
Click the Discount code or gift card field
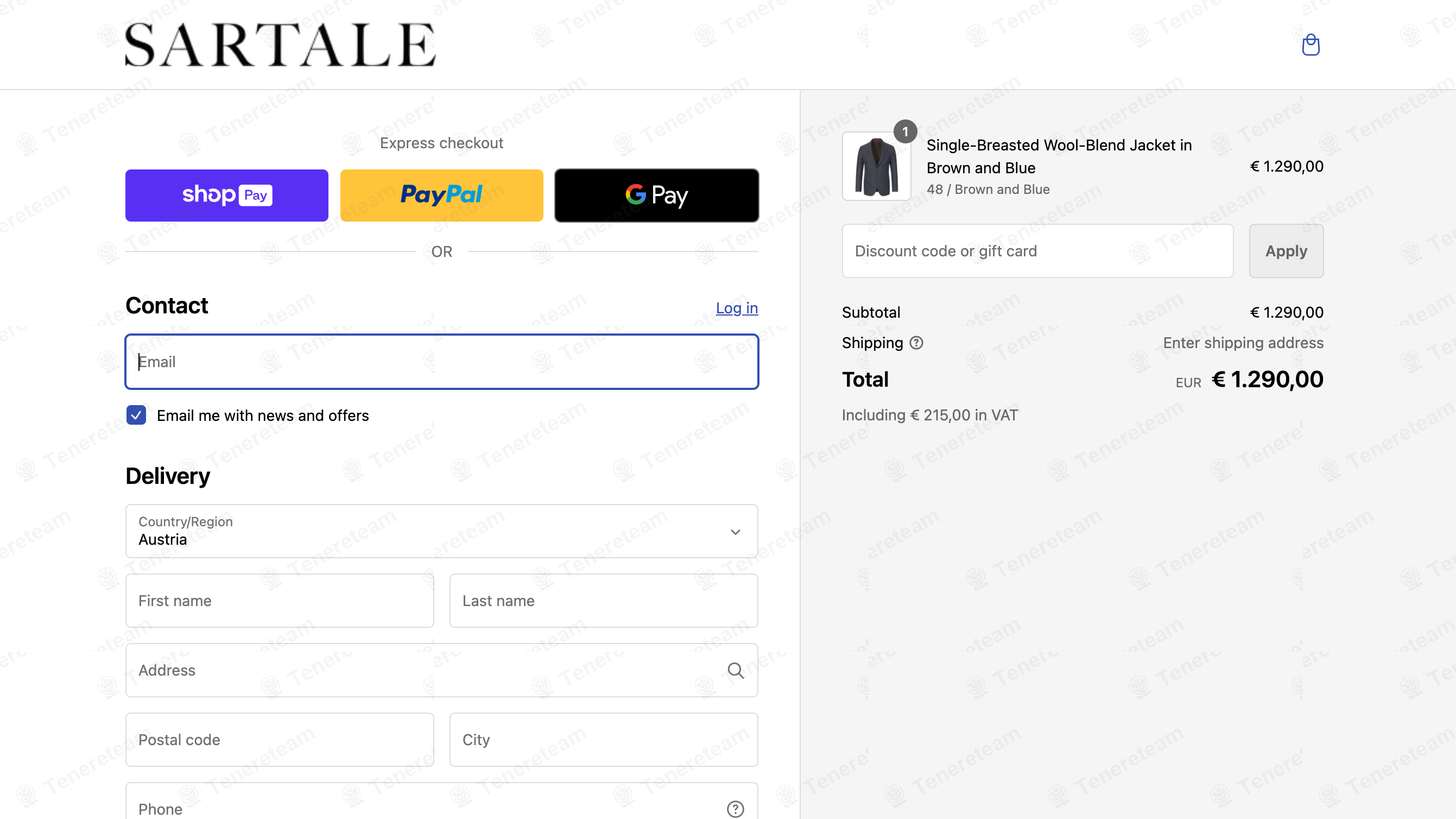[1037, 251]
